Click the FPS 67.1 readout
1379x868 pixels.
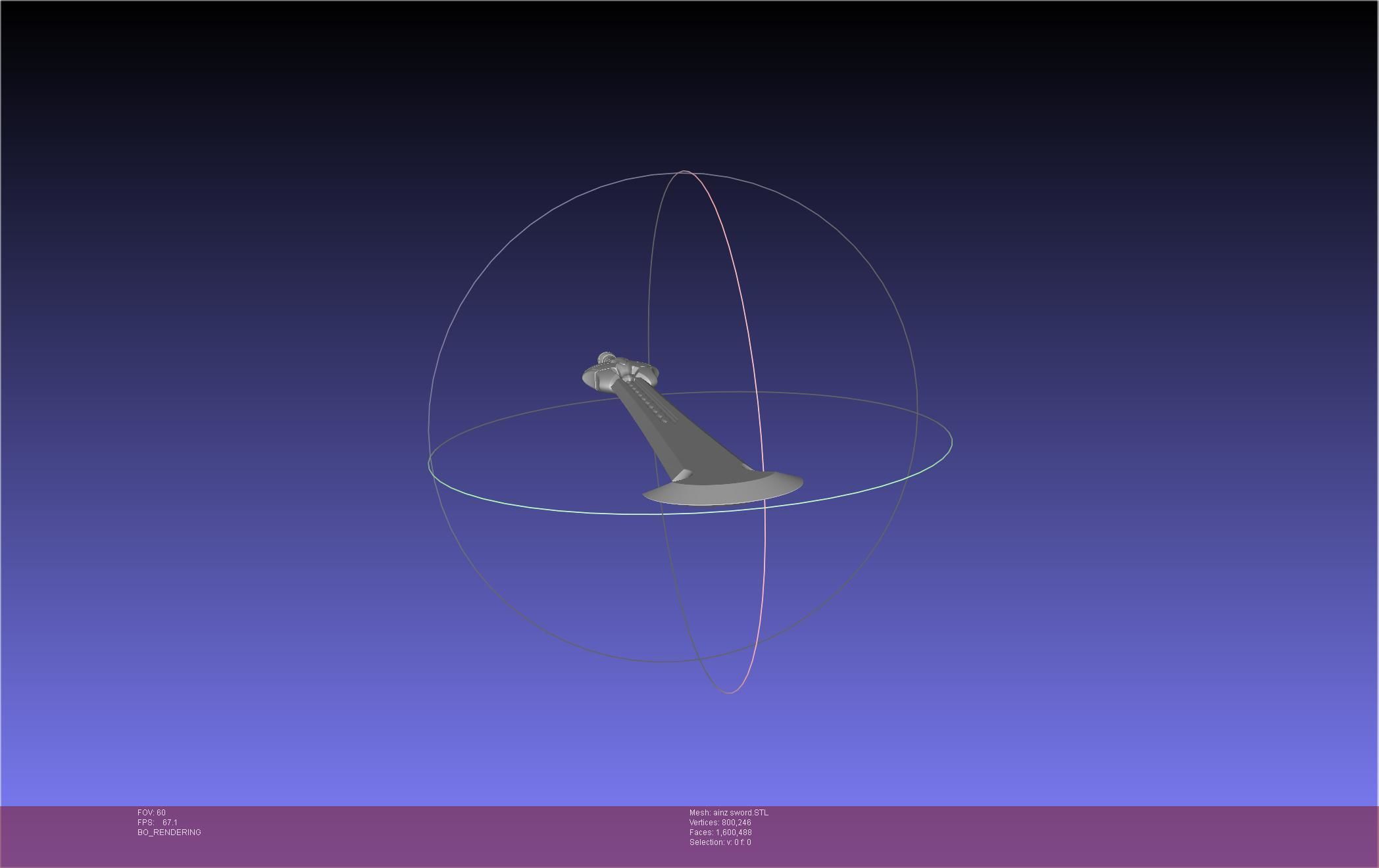point(157,823)
